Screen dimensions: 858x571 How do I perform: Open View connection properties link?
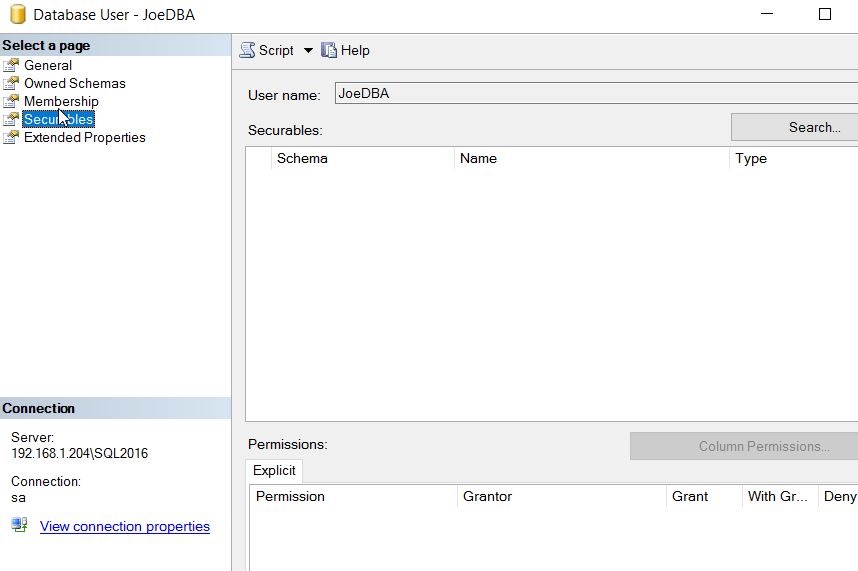[124, 526]
